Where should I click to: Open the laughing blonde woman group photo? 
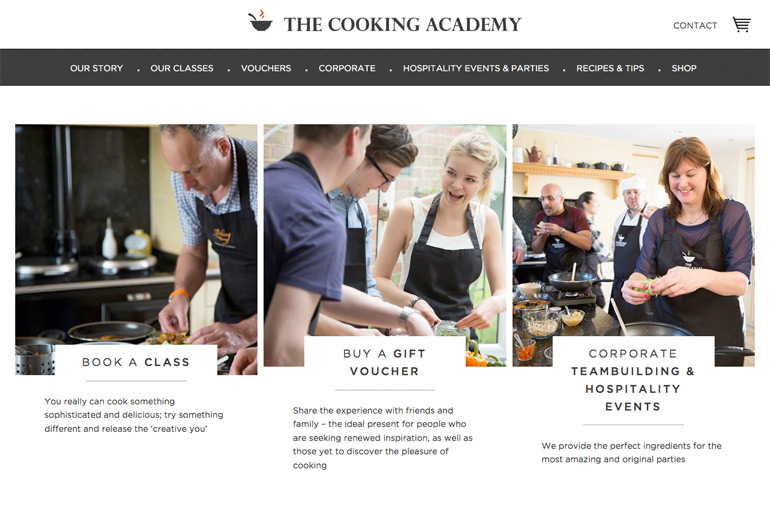click(385, 231)
